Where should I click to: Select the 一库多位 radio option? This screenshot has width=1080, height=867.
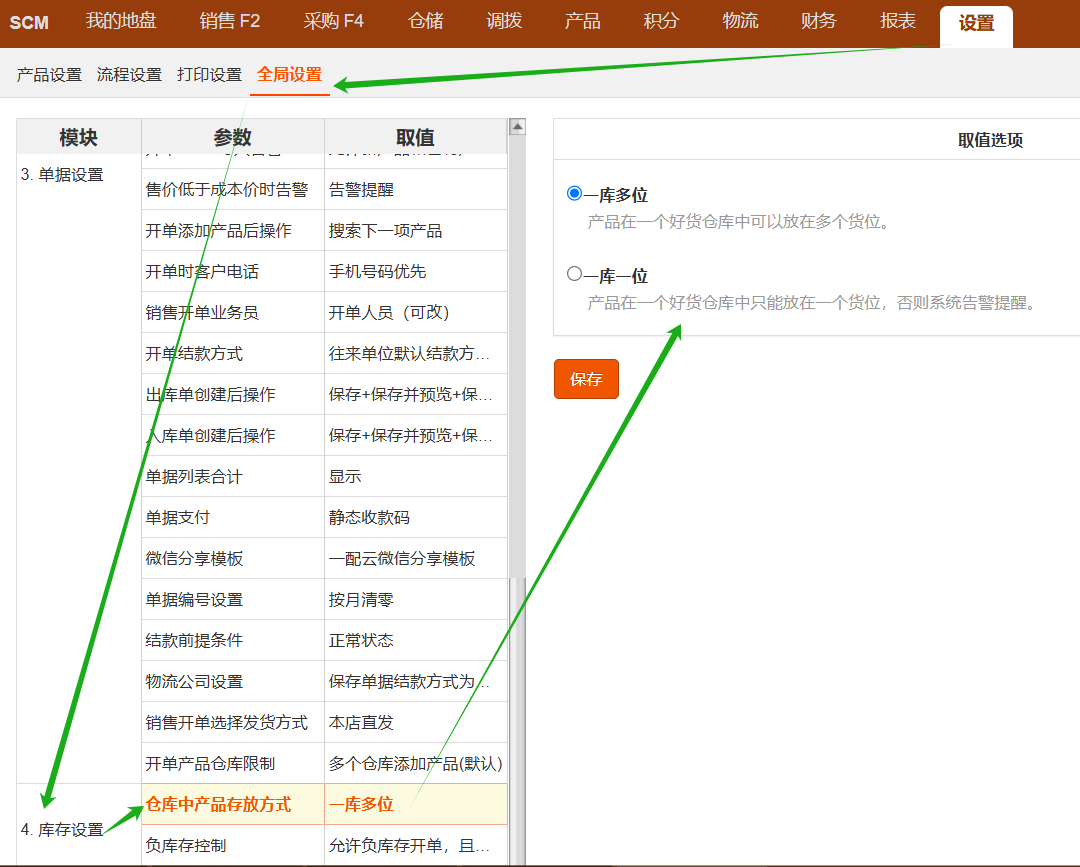[574, 194]
